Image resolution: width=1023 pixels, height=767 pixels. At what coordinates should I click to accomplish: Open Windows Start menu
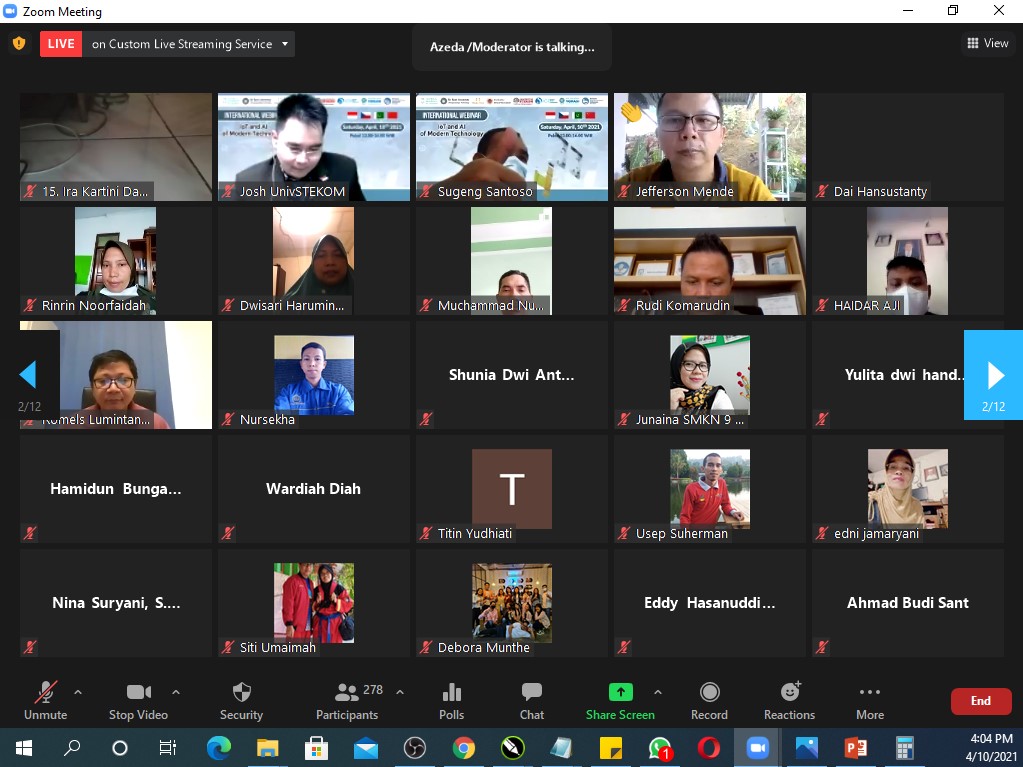coord(23,747)
